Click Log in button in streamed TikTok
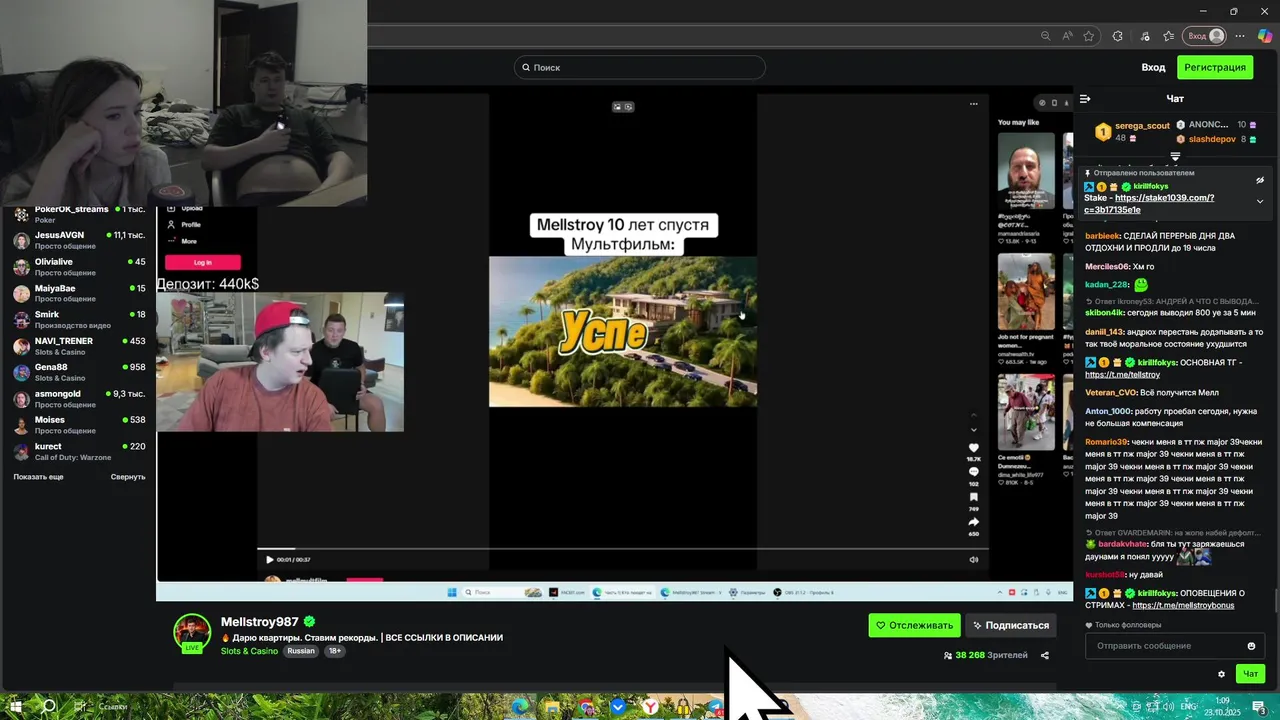The width and height of the screenshot is (1280, 720). click(x=203, y=262)
